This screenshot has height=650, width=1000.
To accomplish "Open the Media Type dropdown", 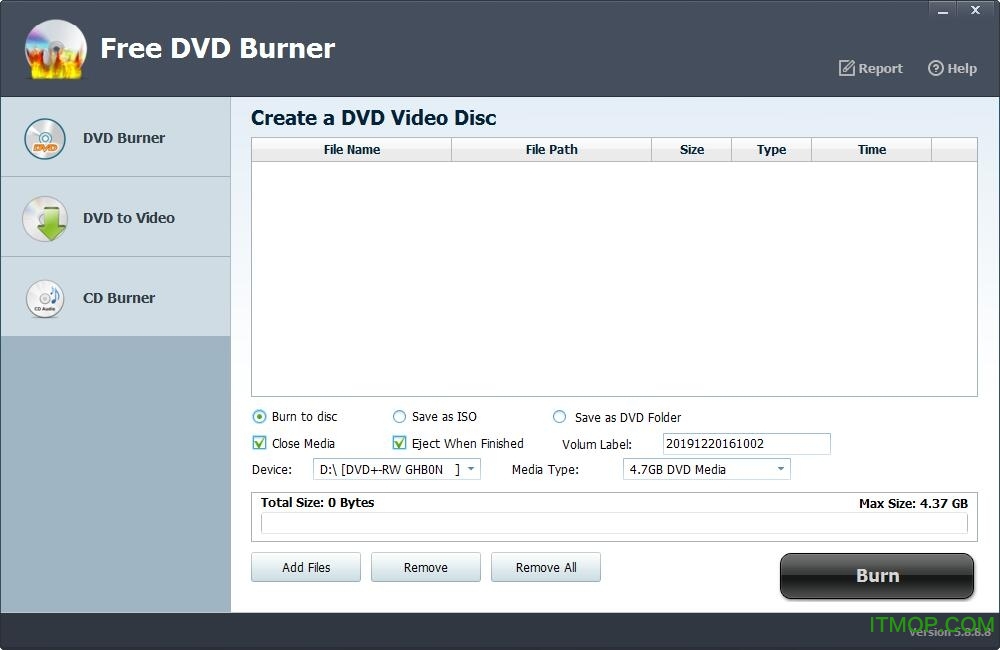I will (707, 469).
